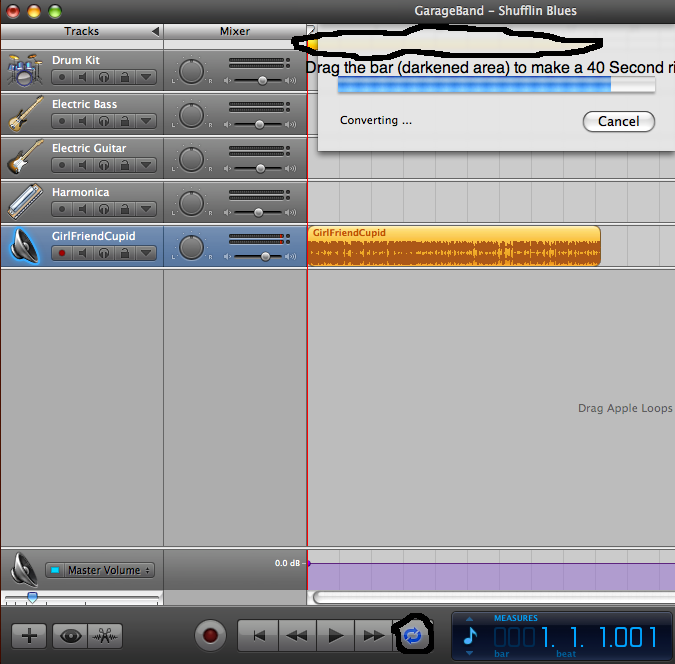Select the GirlFriendCupid speaker track icon
675x664 pixels.
coord(25,246)
